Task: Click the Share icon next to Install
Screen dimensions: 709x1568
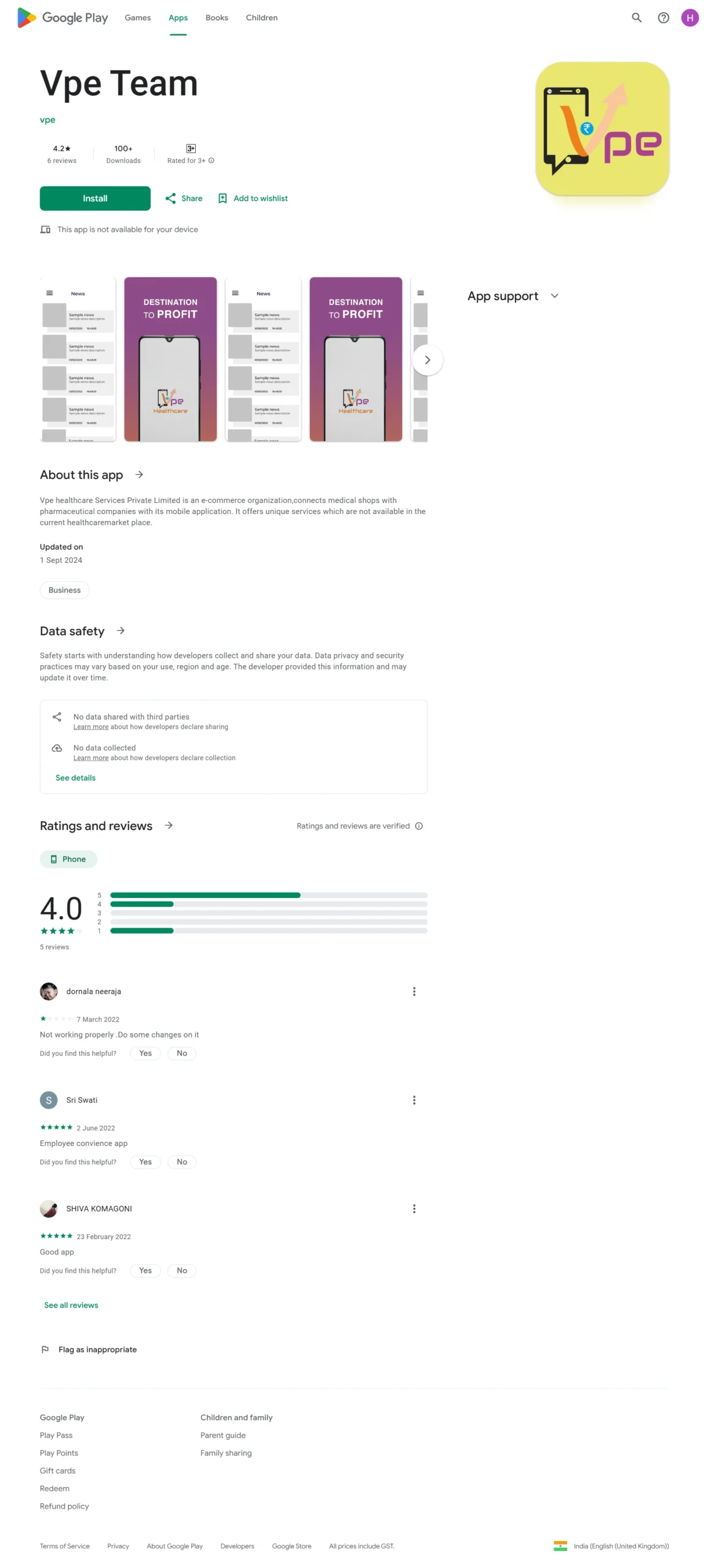Action: (x=170, y=198)
